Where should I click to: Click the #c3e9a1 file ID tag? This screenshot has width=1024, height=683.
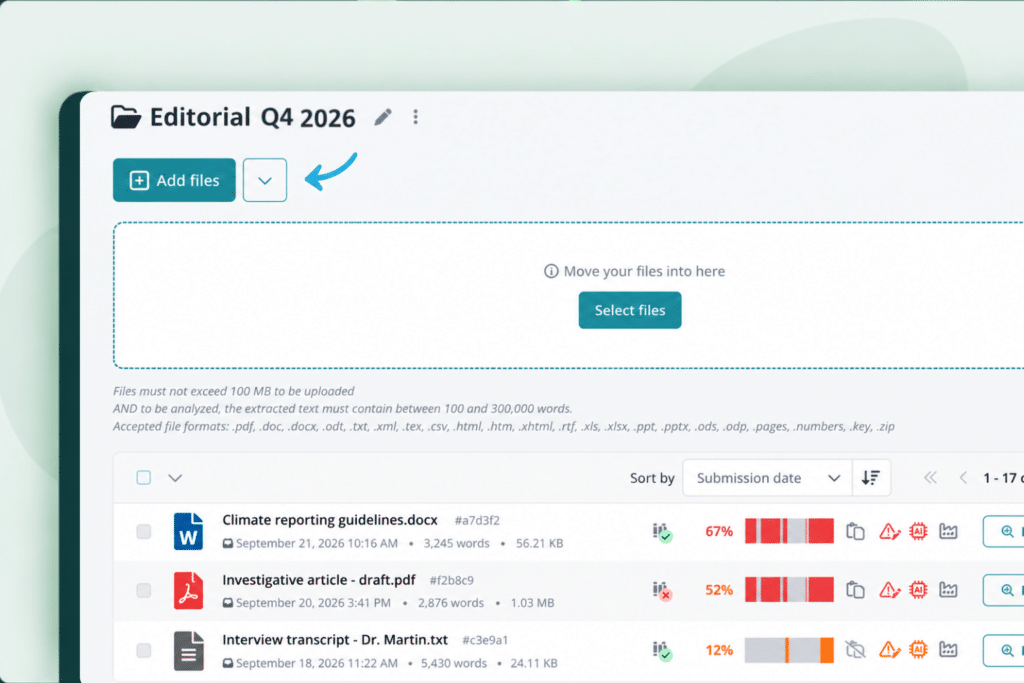(485, 641)
